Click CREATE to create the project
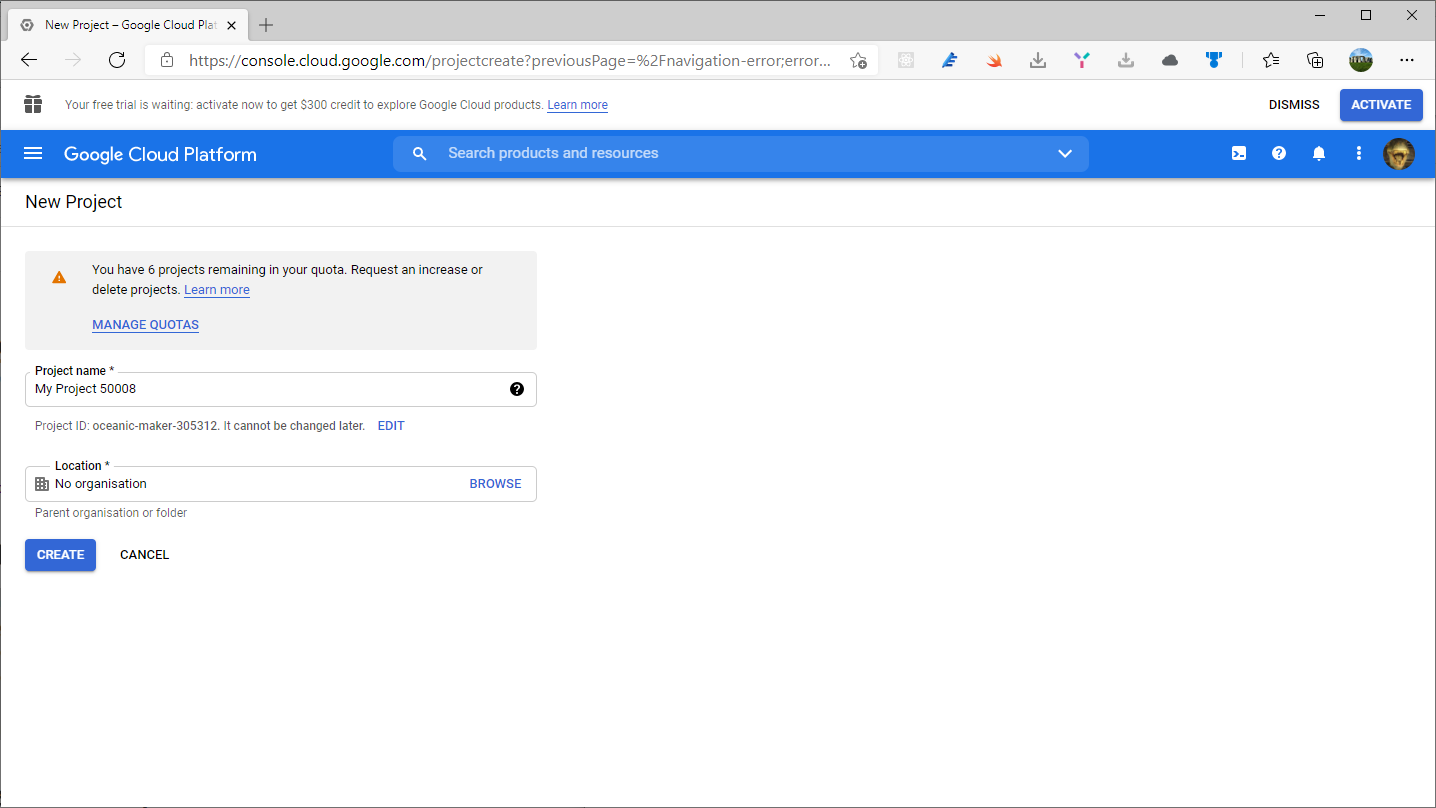 [60, 555]
